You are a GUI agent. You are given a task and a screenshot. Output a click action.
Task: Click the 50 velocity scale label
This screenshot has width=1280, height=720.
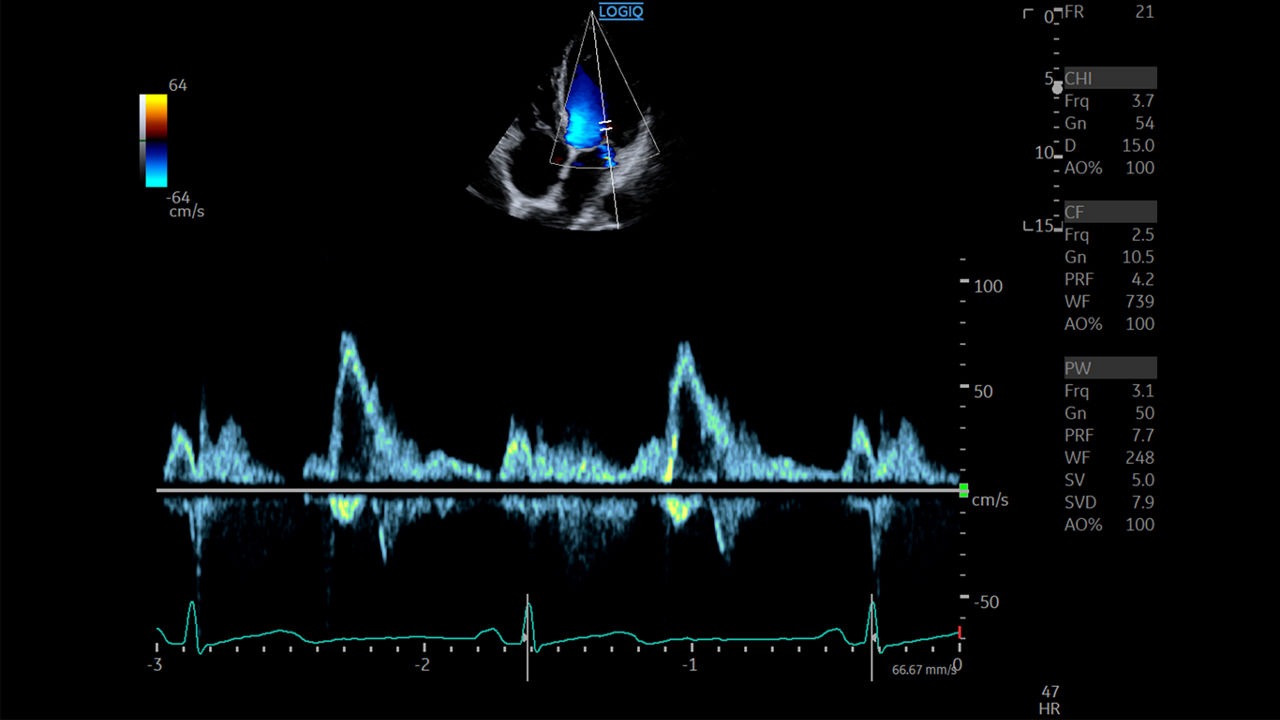pyautogui.click(x=984, y=391)
